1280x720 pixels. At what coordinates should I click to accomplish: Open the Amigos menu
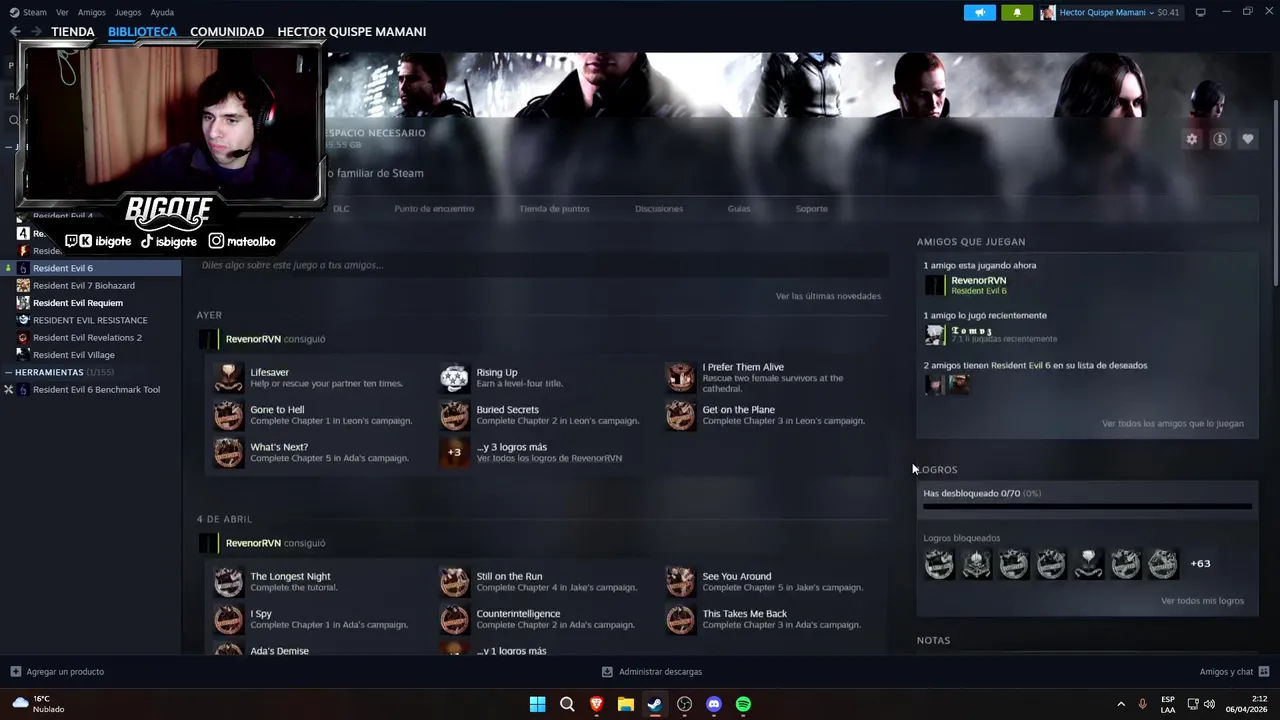point(91,12)
